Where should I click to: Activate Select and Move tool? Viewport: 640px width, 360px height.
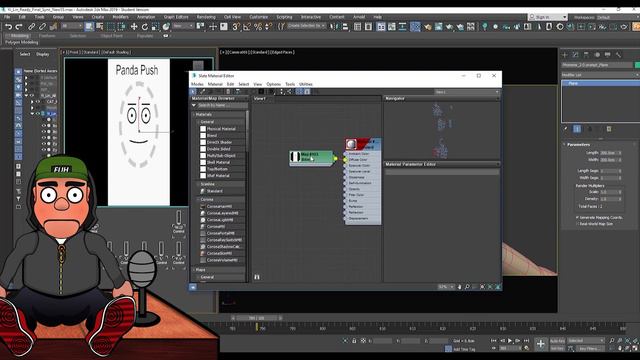coord(134,27)
